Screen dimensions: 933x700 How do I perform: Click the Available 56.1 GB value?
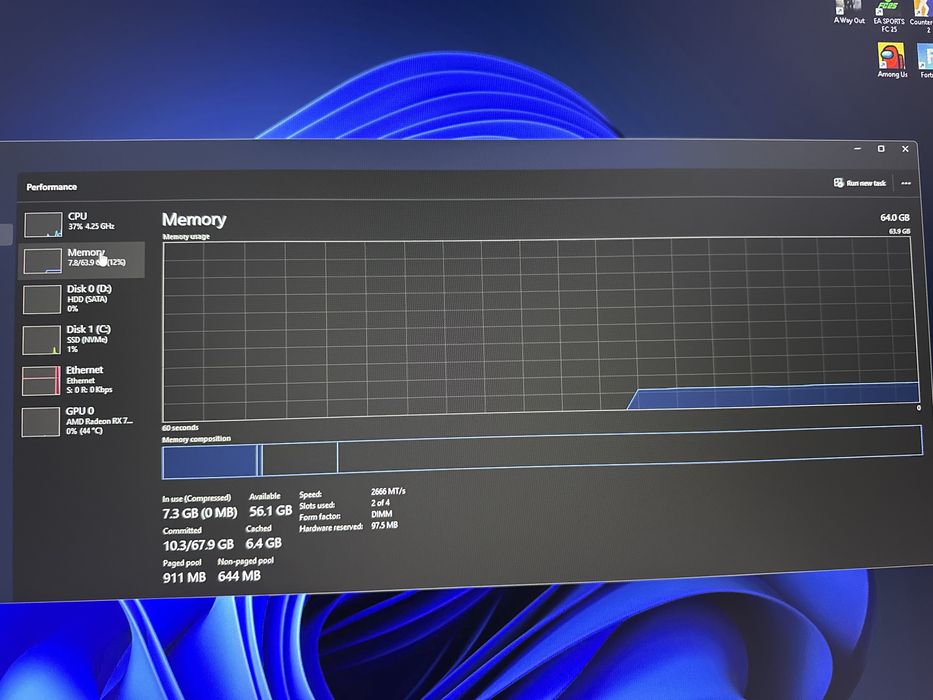click(271, 511)
